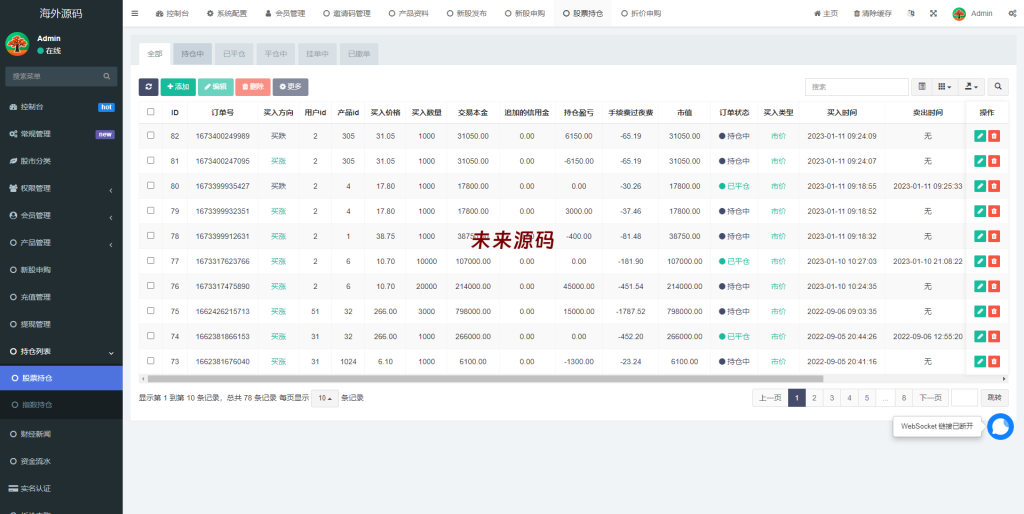
Task: Open the export data dropdown
Action: pyautogui.click(x=971, y=86)
